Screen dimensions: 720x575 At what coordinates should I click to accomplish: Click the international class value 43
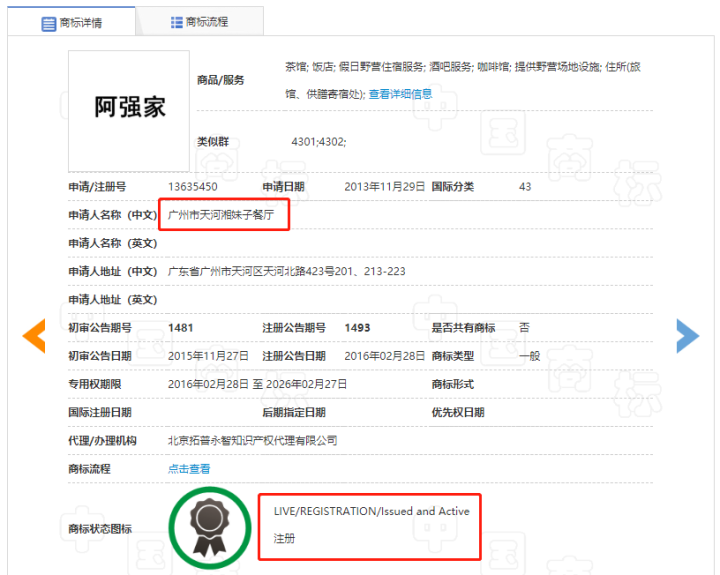525,187
